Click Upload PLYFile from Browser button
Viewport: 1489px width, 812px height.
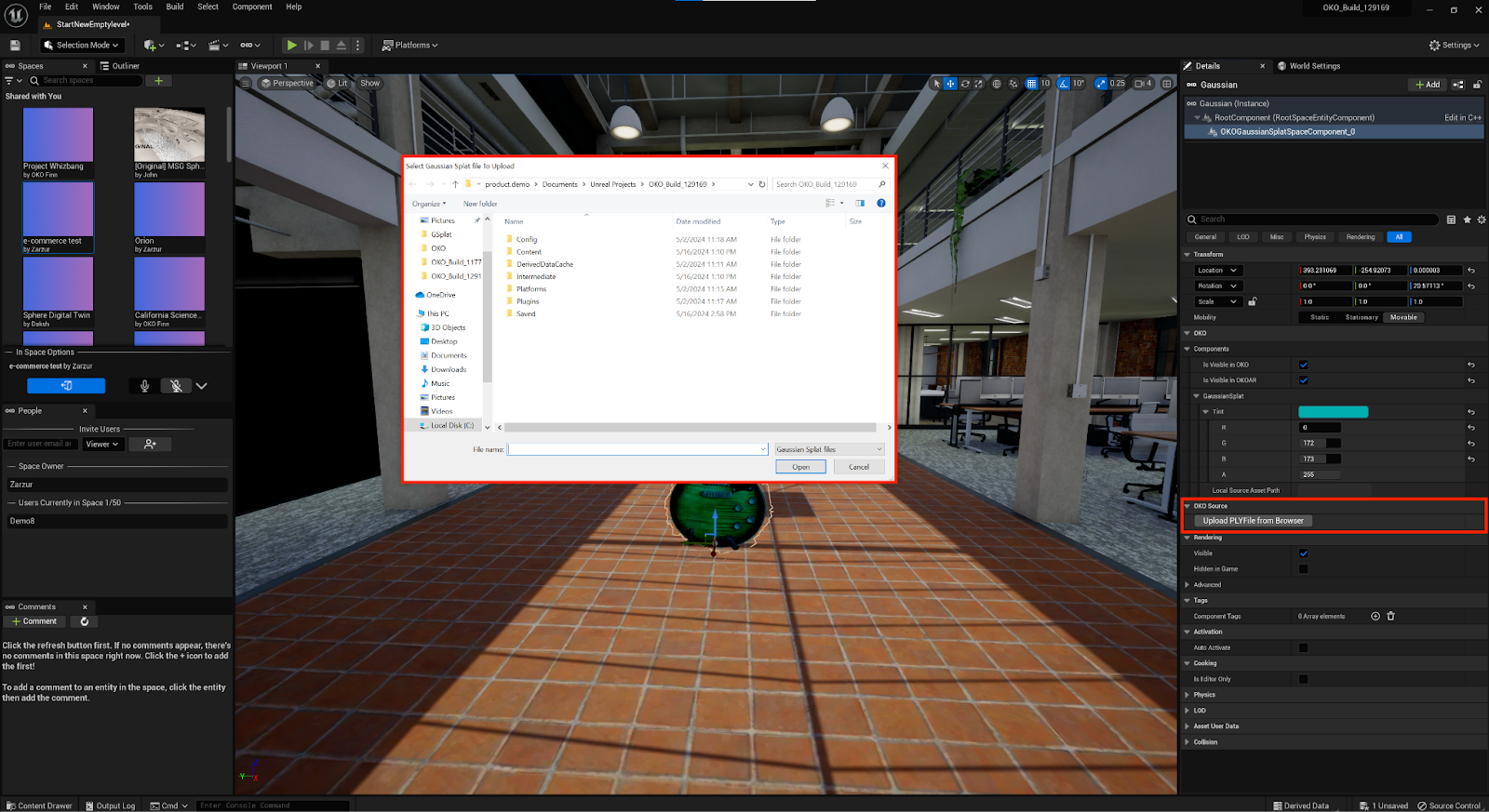(1253, 521)
